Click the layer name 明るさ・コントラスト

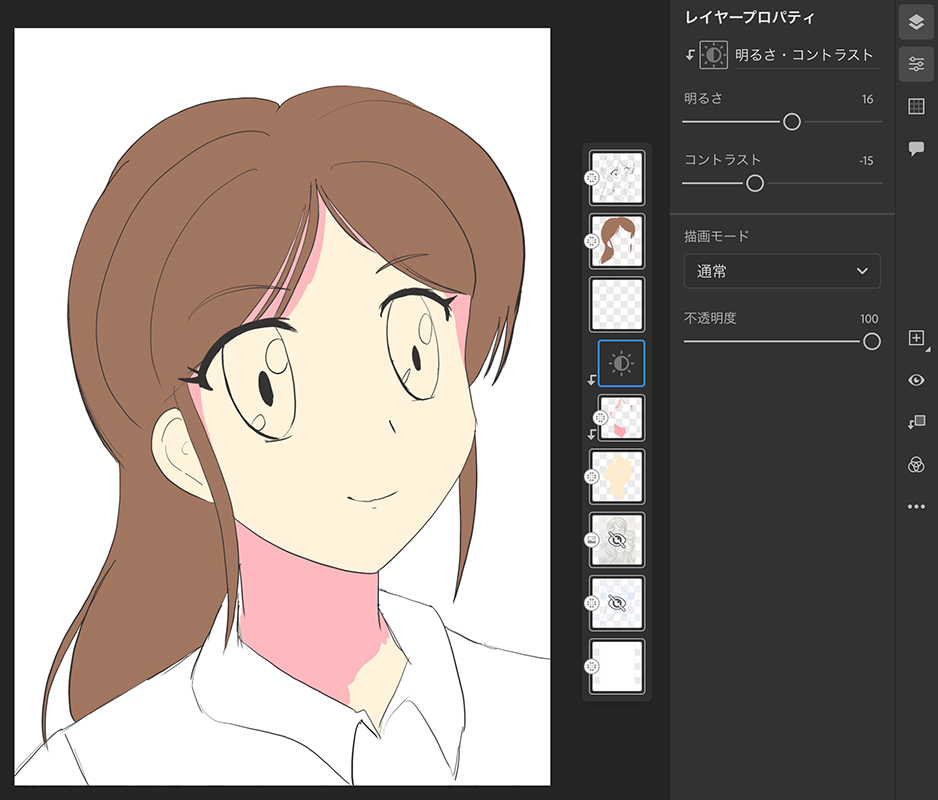point(804,55)
